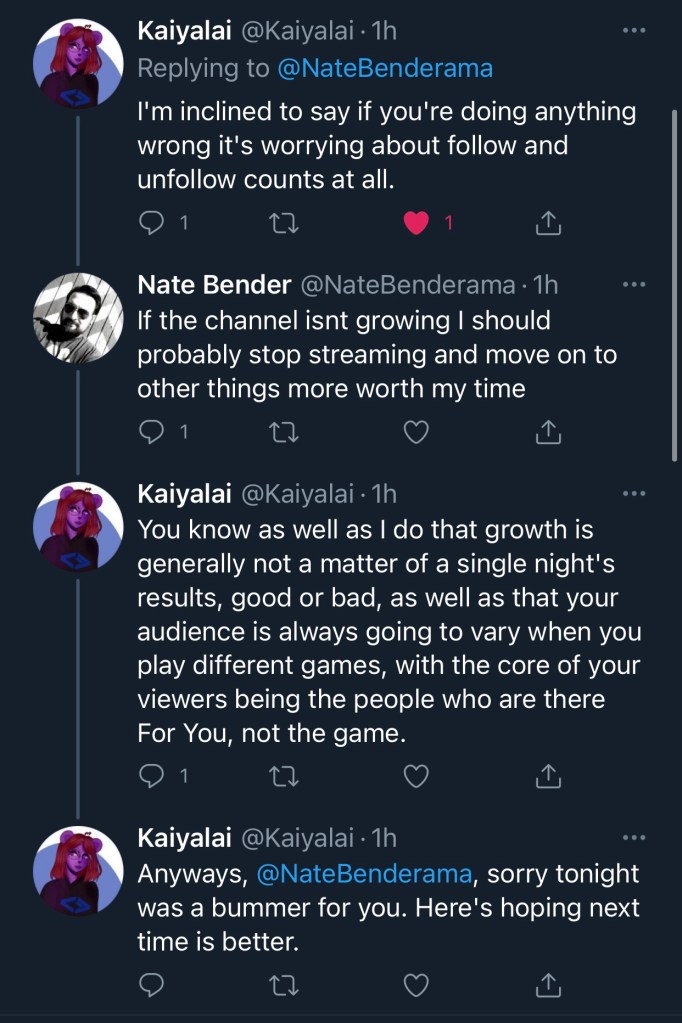Open @NateBenderama link in 'Replying to' line

[x=383, y=68]
